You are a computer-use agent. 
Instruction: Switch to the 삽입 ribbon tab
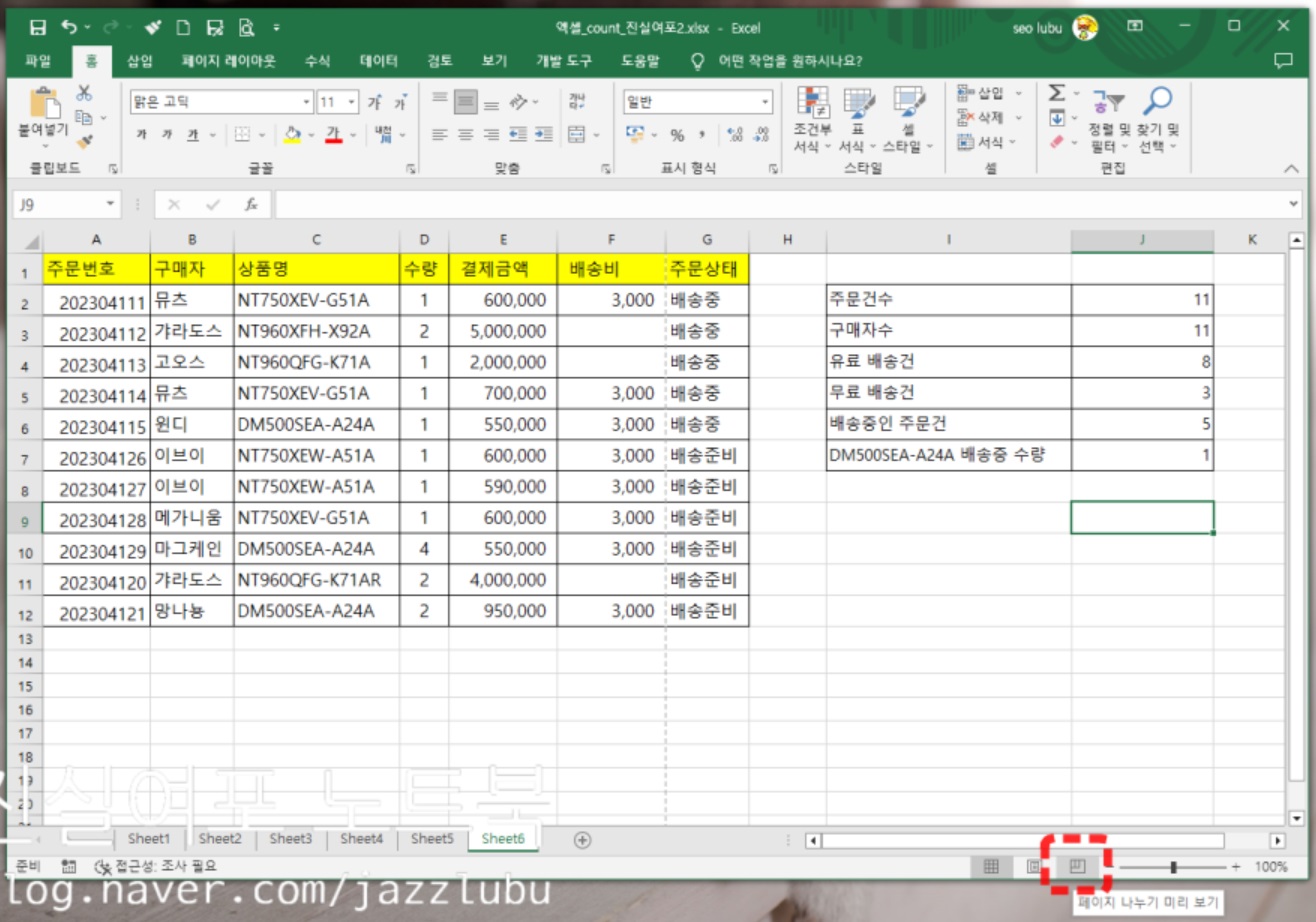[140, 61]
